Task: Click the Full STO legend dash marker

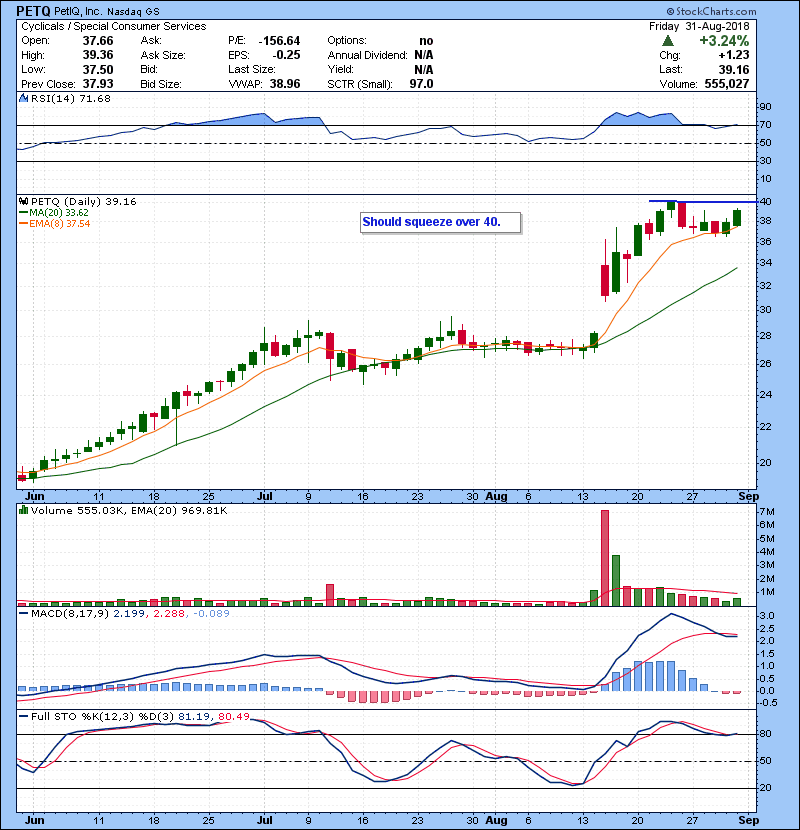Action: pos(23,717)
